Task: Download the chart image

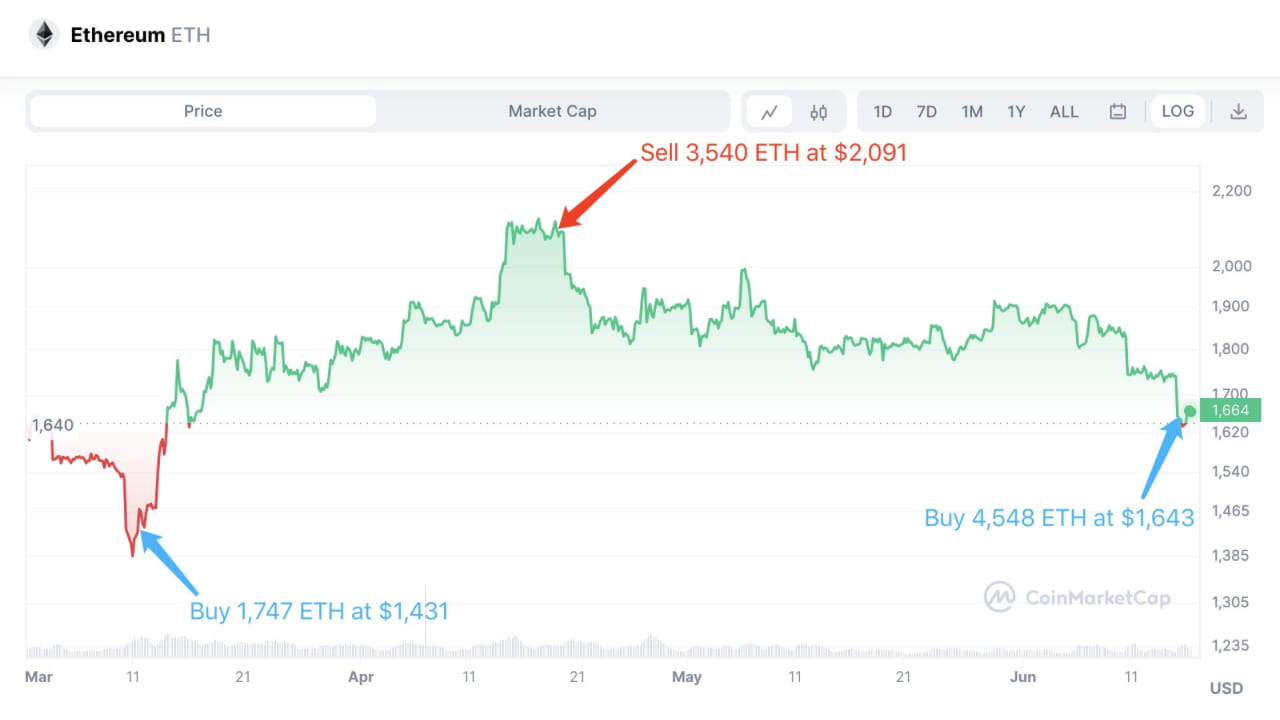Action: tap(1238, 111)
